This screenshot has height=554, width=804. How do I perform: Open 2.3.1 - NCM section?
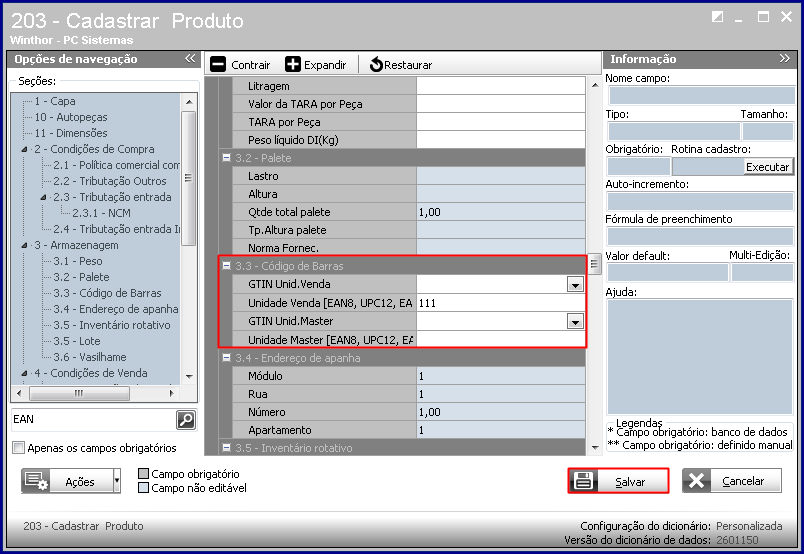[101, 213]
